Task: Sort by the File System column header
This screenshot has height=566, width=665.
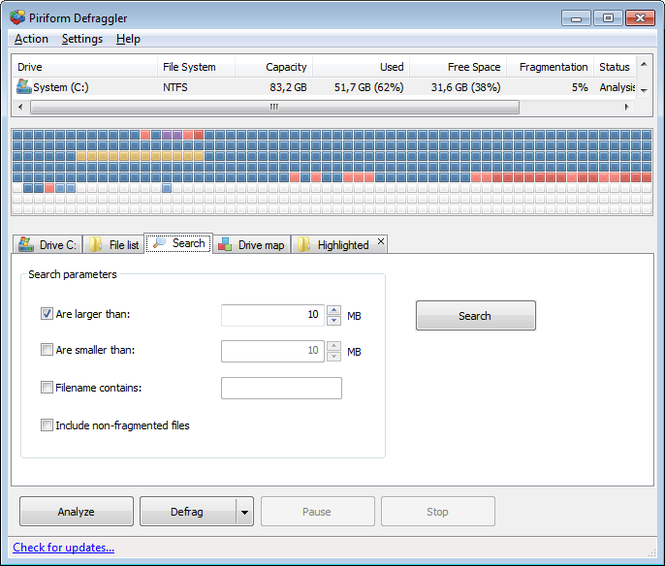Action: click(x=196, y=67)
